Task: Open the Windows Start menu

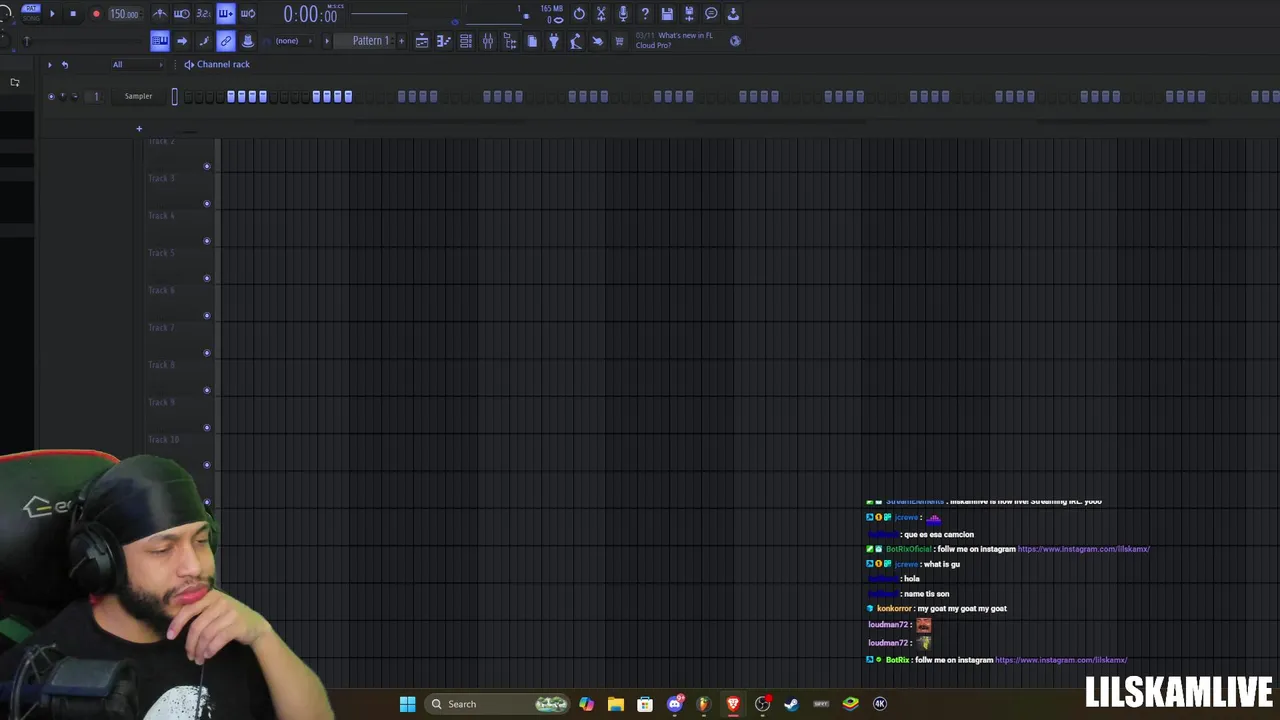Action: (x=407, y=704)
